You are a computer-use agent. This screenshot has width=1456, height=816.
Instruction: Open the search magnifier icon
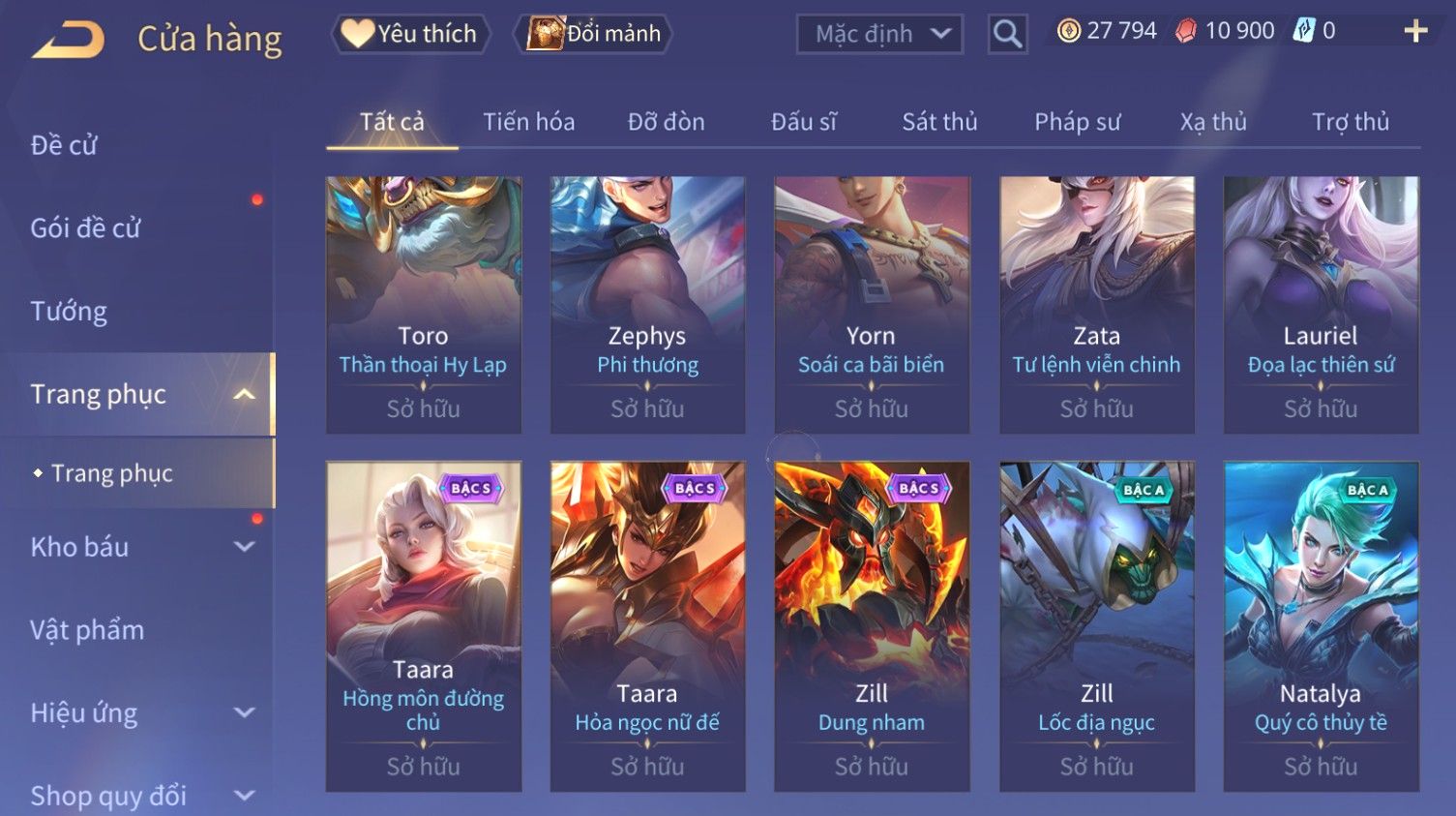pos(1007,35)
